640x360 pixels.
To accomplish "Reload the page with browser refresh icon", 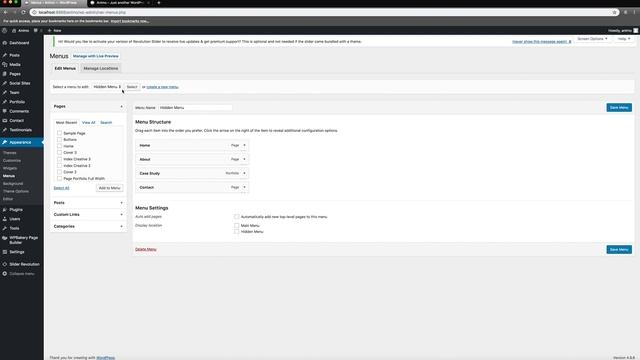I will point(23,12).
